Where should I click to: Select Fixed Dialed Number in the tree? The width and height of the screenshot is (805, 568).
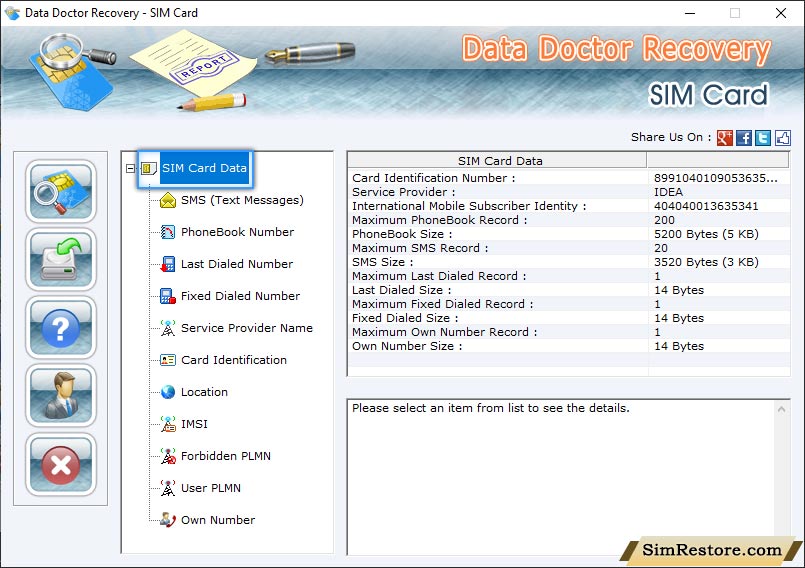pyautogui.click(x=240, y=296)
